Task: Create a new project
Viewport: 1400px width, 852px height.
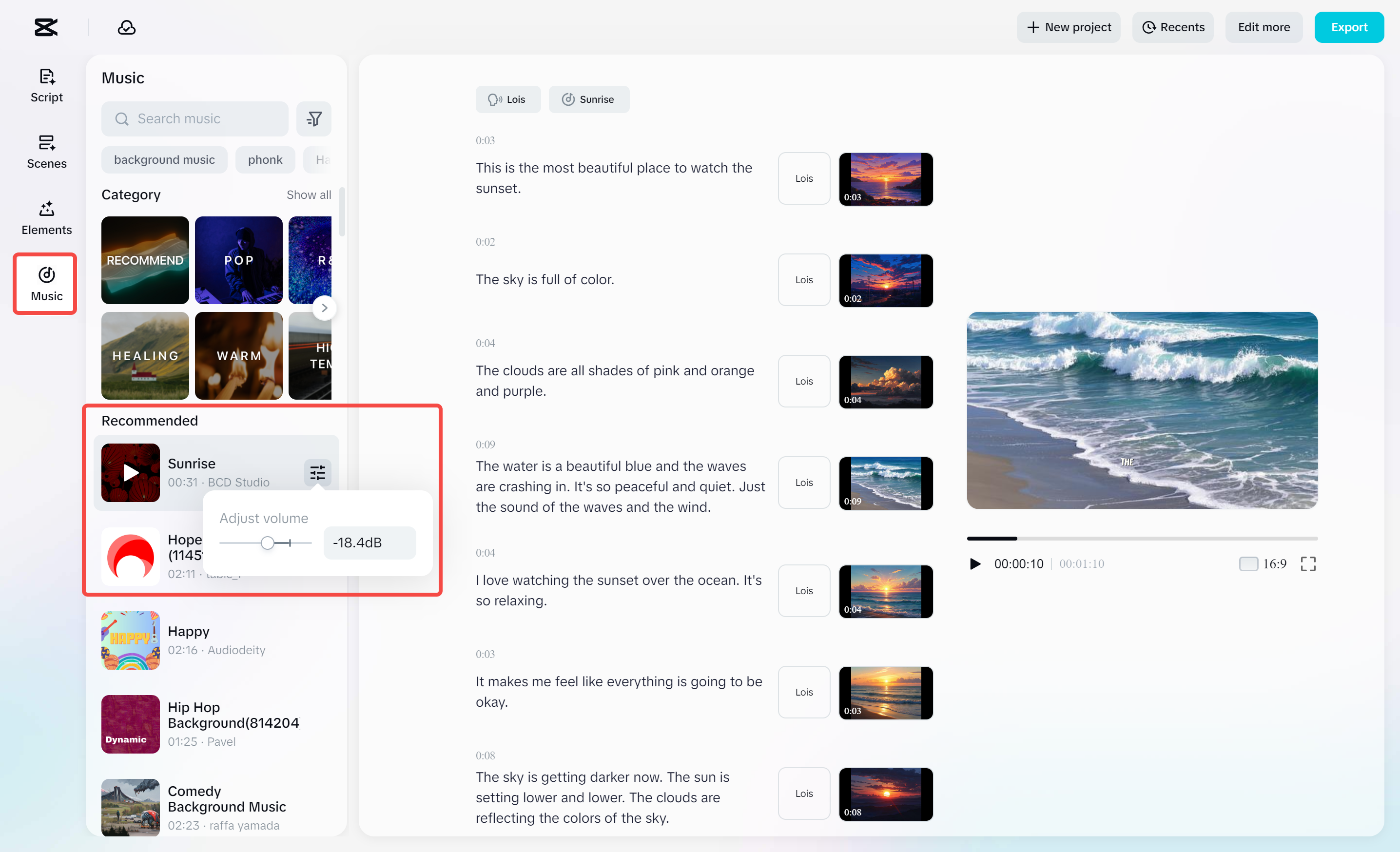Action: pos(1068,27)
